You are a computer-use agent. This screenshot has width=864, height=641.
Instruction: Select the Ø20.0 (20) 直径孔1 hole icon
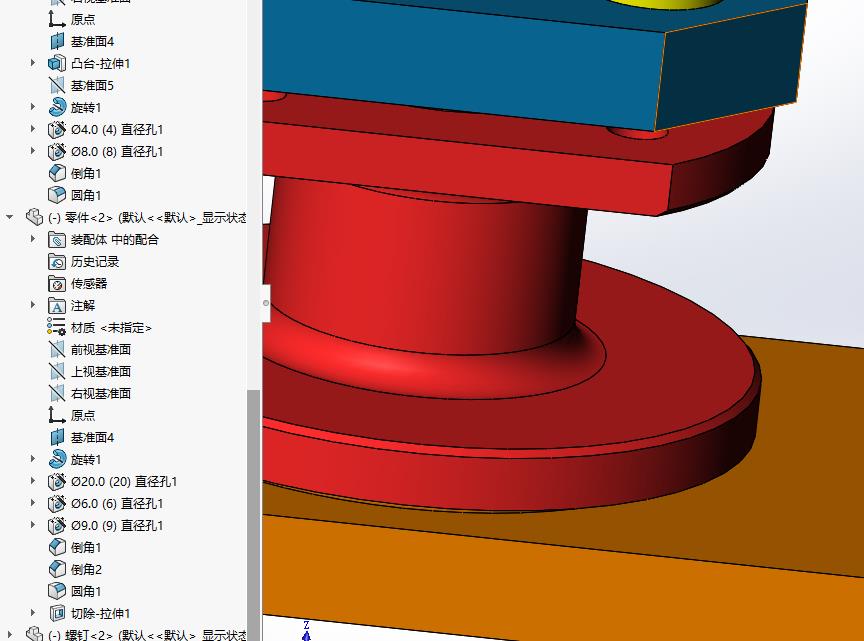[x=57, y=481]
